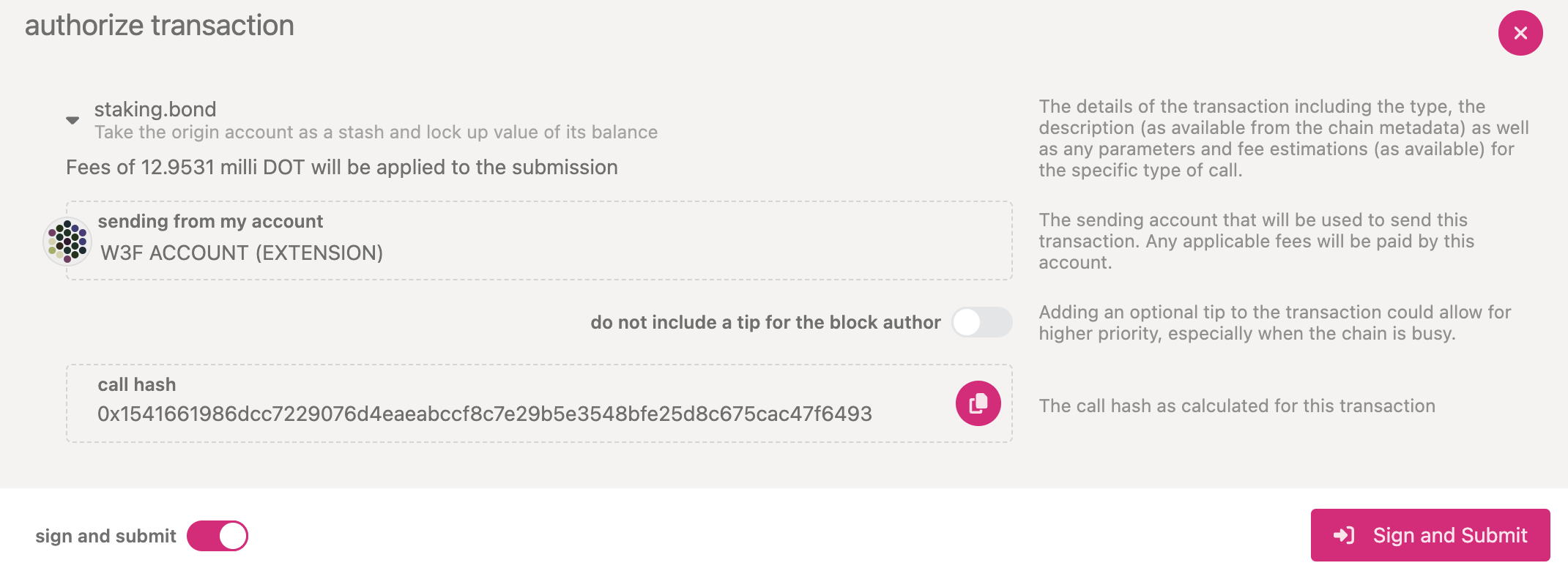
Task: Click the staking.bond description text
Action: pyautogui.click(x=376, y=133)
